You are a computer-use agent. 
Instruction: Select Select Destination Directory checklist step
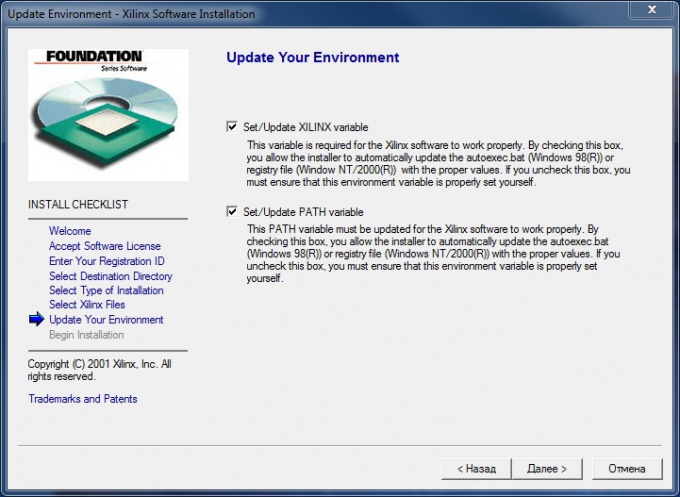111,276
